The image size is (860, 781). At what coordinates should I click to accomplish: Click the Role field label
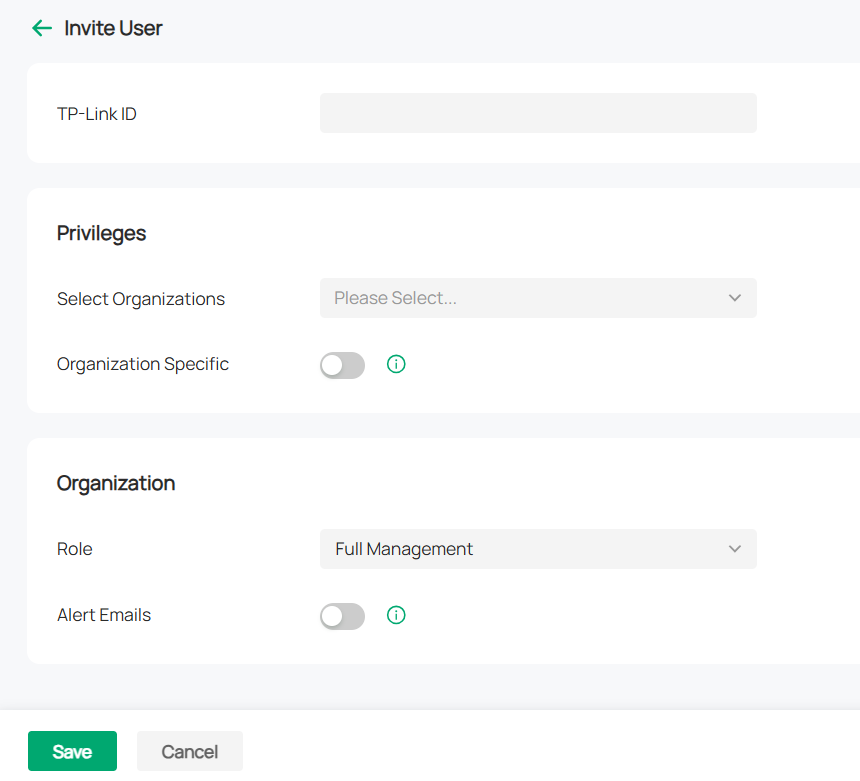pos(73,549)
